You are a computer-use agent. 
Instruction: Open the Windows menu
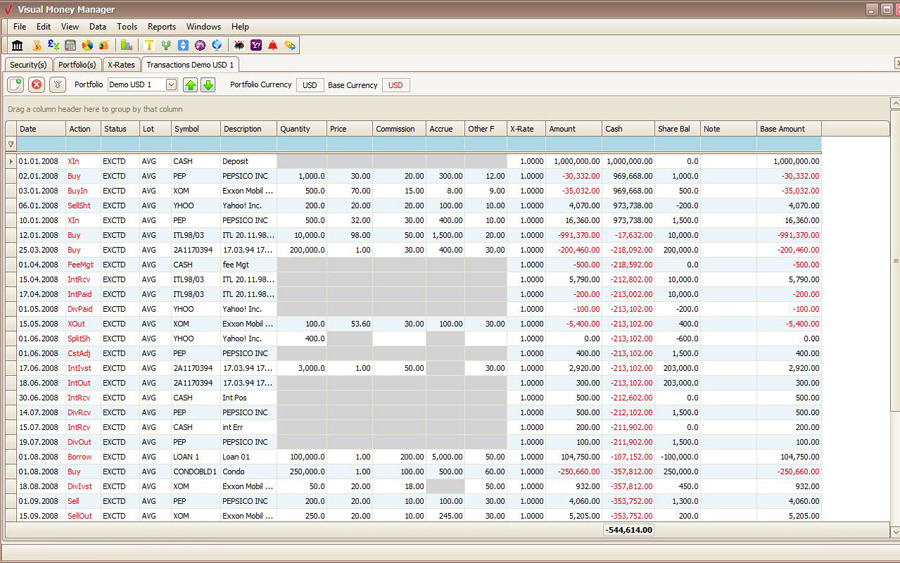tap(203, 26)
